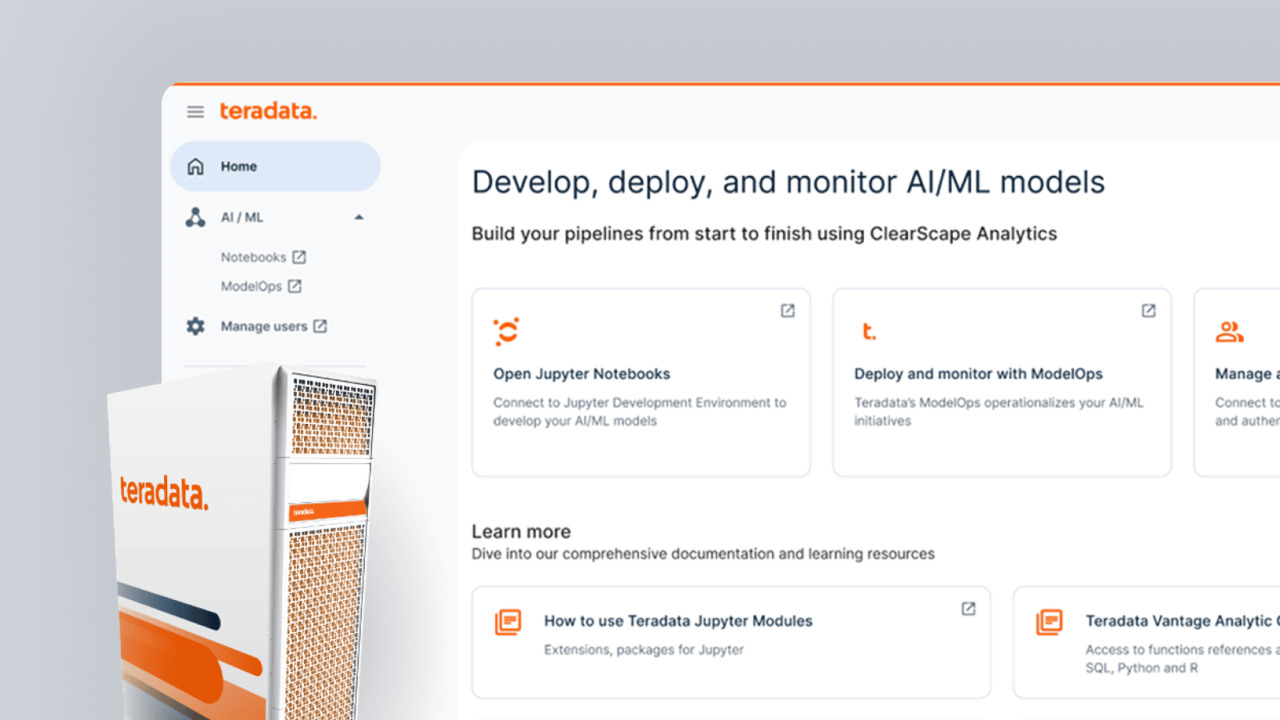Image resolution: width=1280 pixels, height=720 pixels.
Task: Click the Manage users gear icon
Action: tap(196, 326)
